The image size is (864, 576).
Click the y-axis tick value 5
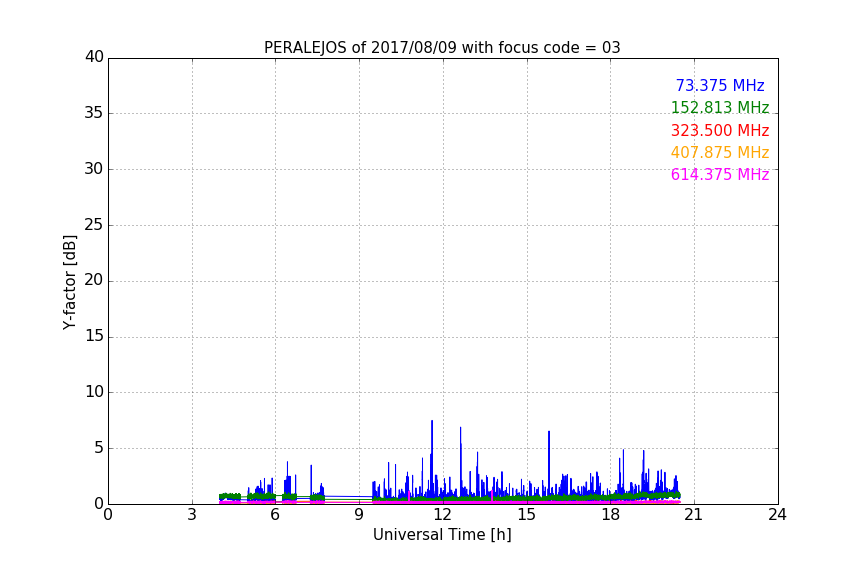(99, 448)
